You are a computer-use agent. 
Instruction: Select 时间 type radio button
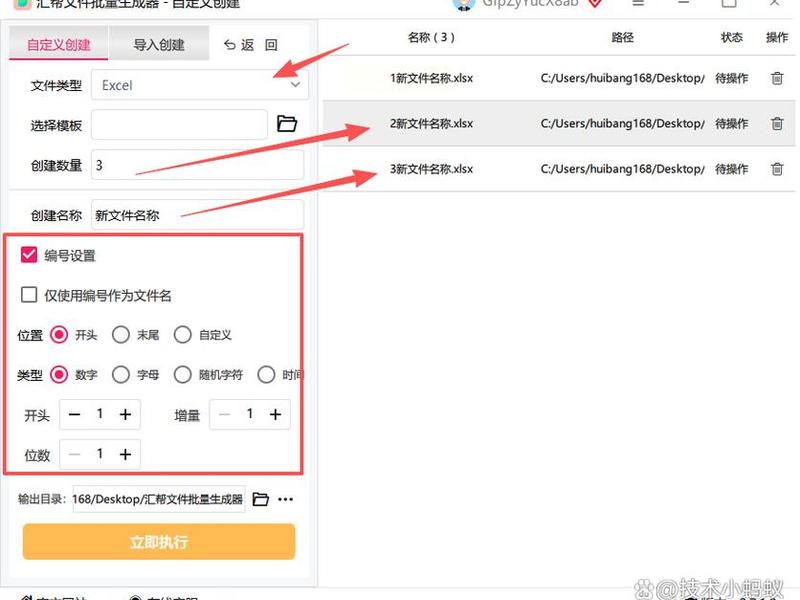point(266,374)
